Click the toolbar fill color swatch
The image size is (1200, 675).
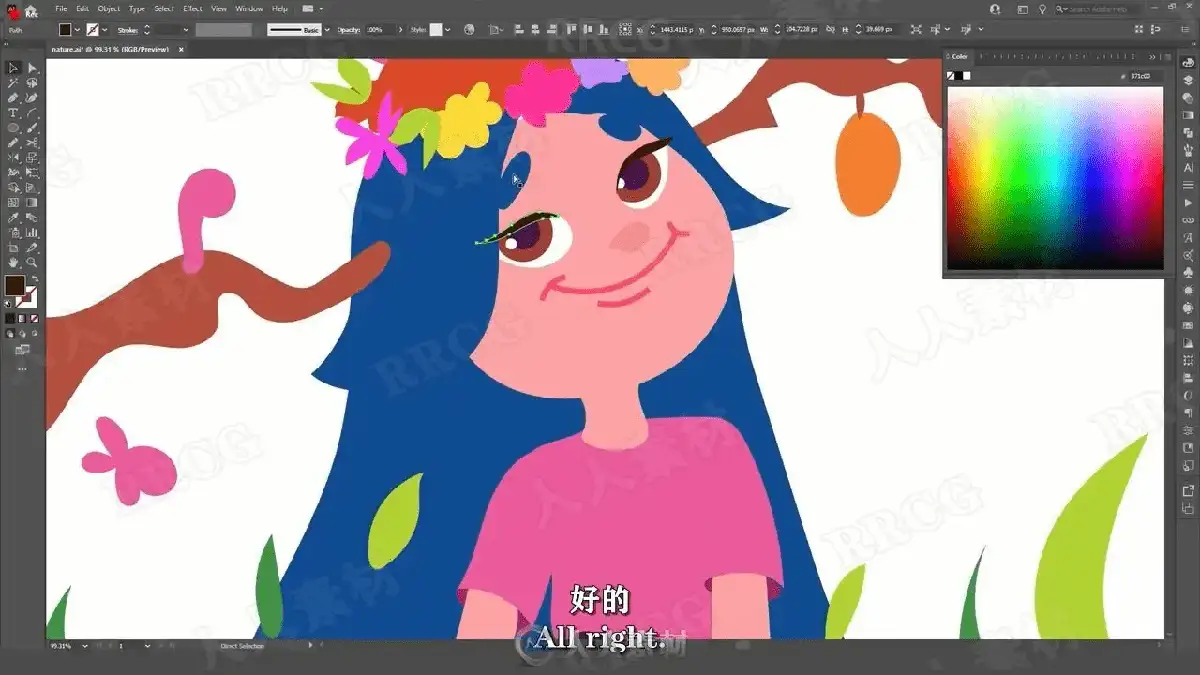(14, 286)
